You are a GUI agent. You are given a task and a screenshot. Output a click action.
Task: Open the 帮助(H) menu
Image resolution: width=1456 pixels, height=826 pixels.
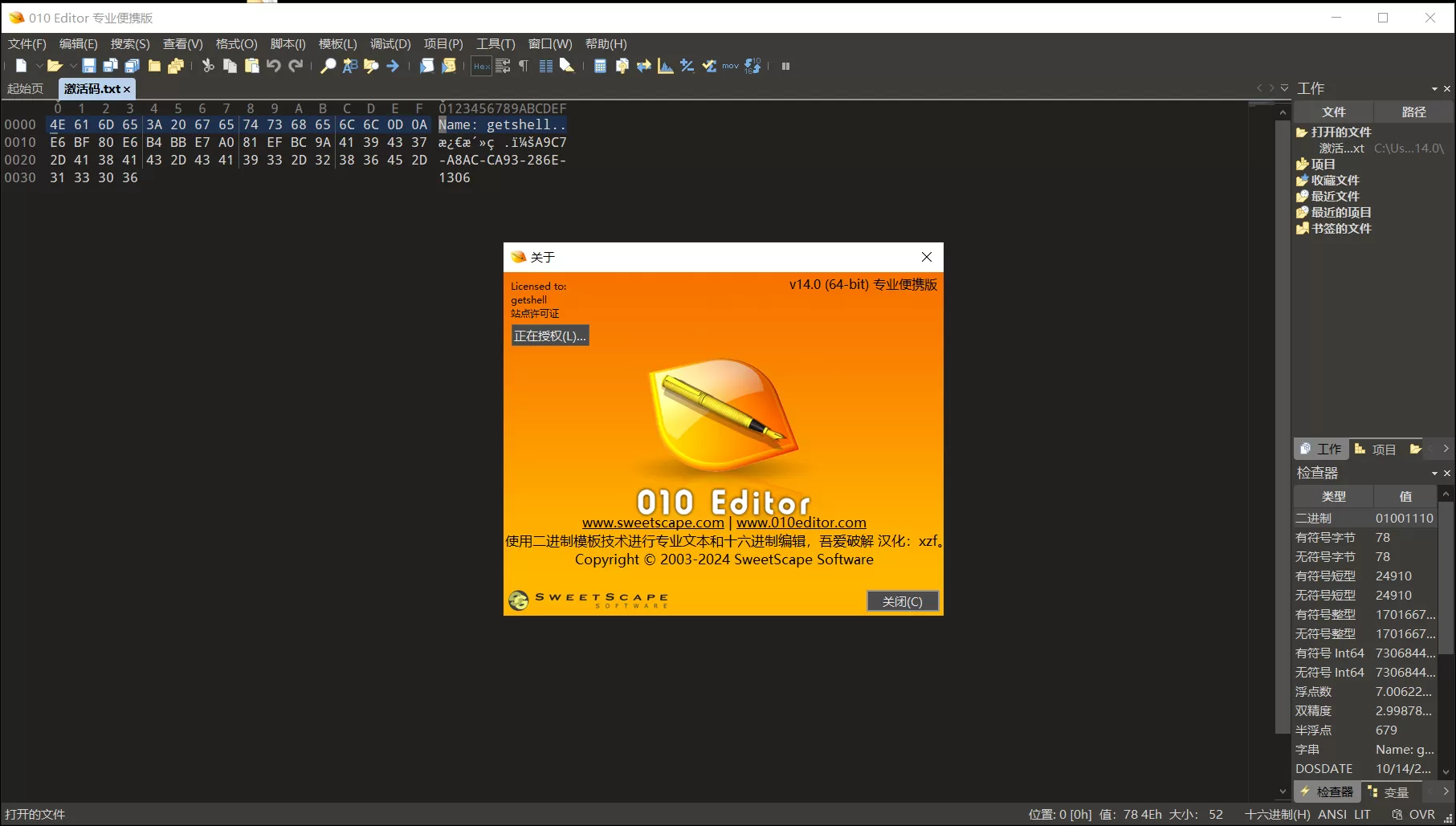(606, 44)
